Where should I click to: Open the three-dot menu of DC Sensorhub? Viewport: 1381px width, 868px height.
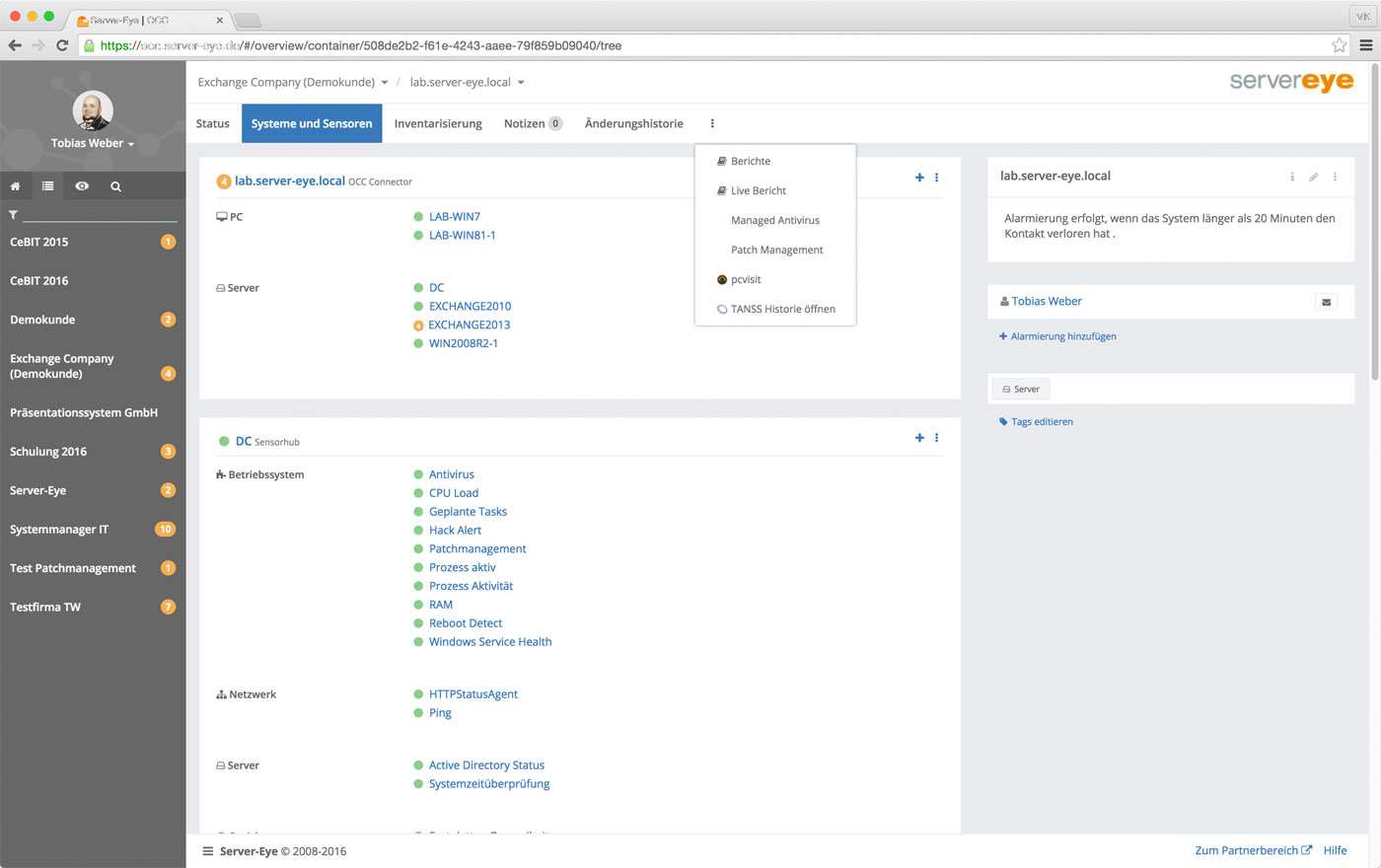click(x=936, y=438)
